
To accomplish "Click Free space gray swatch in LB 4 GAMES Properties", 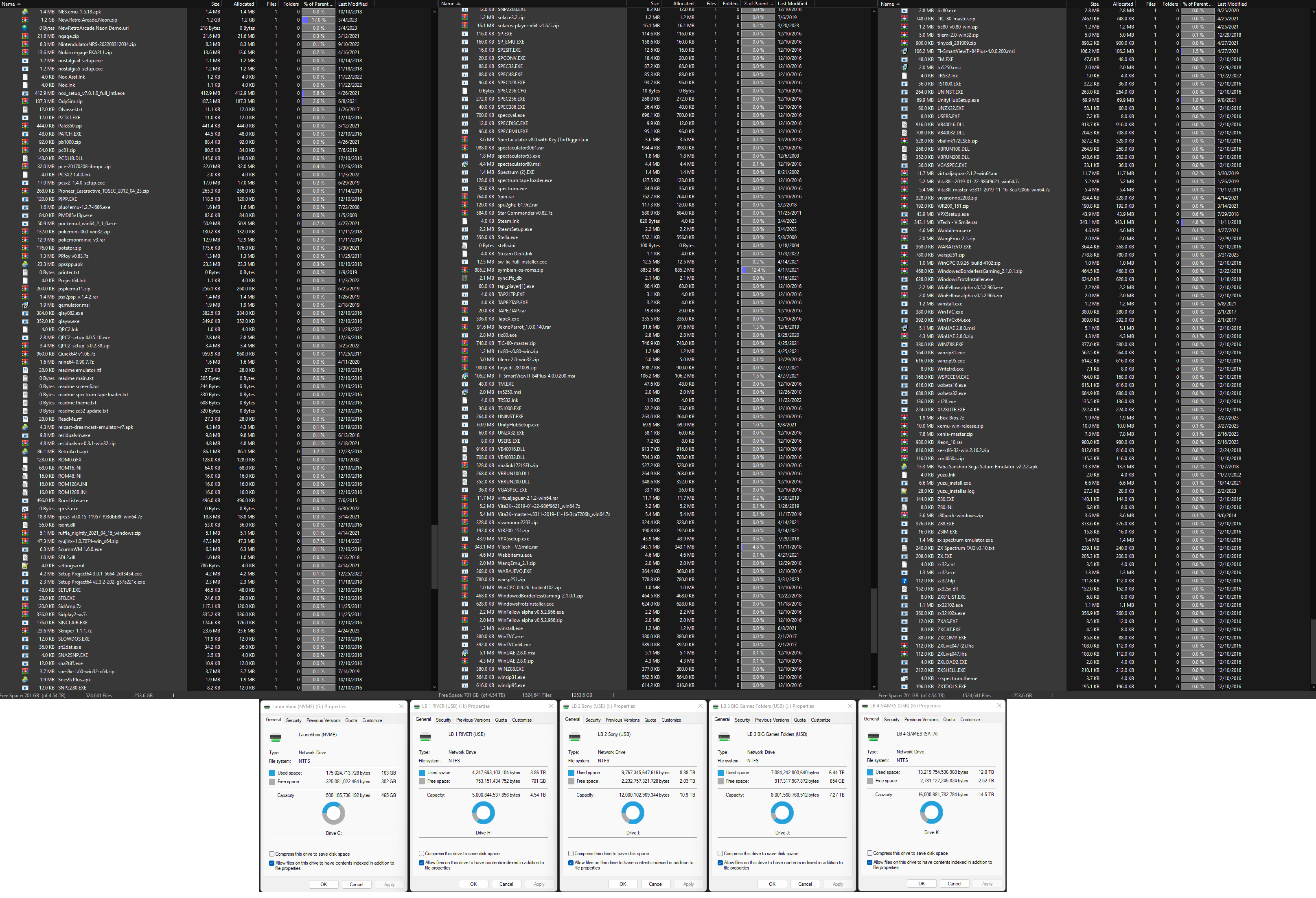I will point(870,781).
